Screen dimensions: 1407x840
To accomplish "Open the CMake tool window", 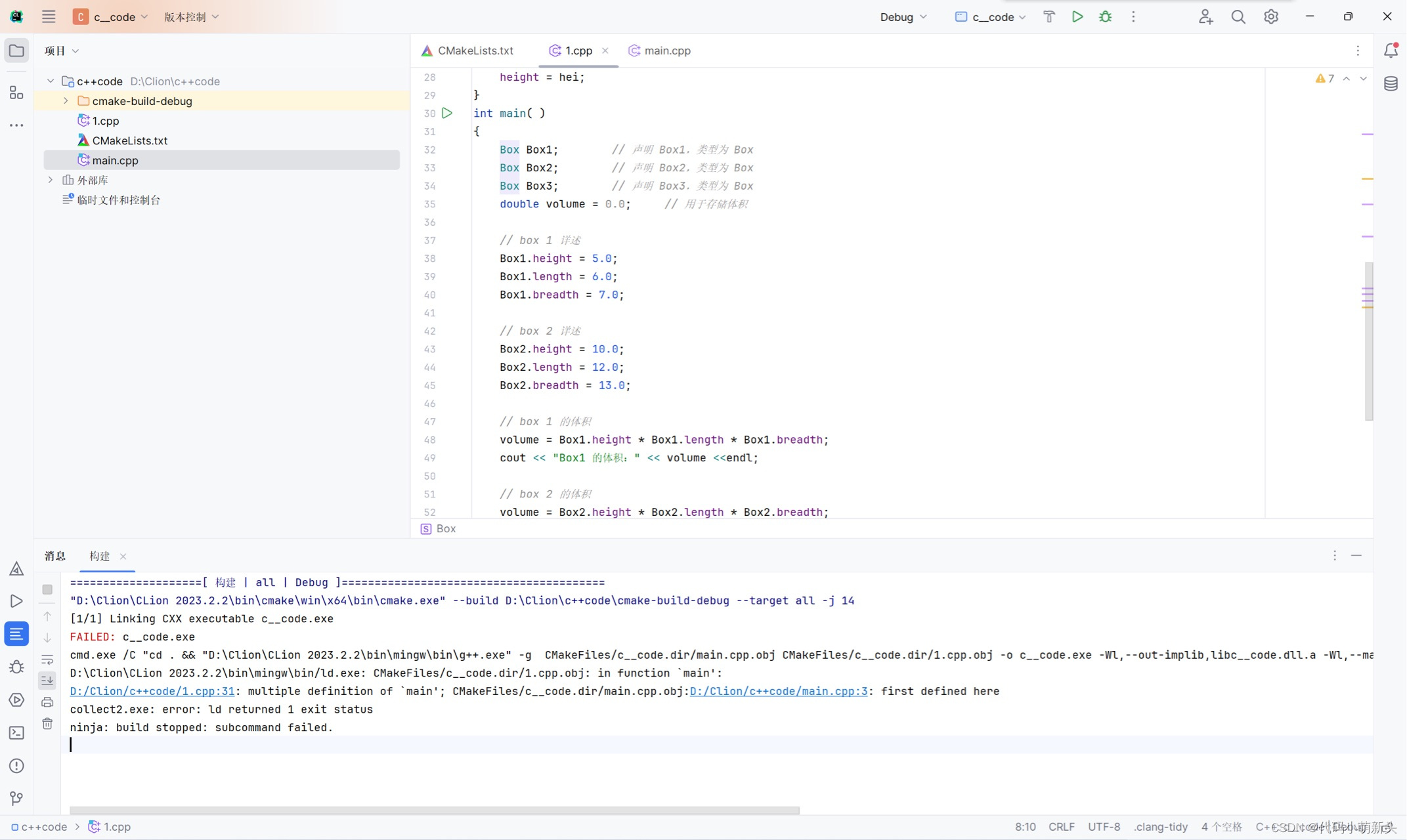I will tap(16, 568).
